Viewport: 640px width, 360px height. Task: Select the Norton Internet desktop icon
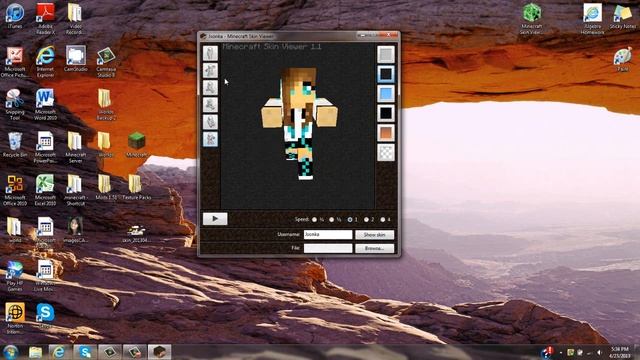pyautogui.click(x=15, y=318)
